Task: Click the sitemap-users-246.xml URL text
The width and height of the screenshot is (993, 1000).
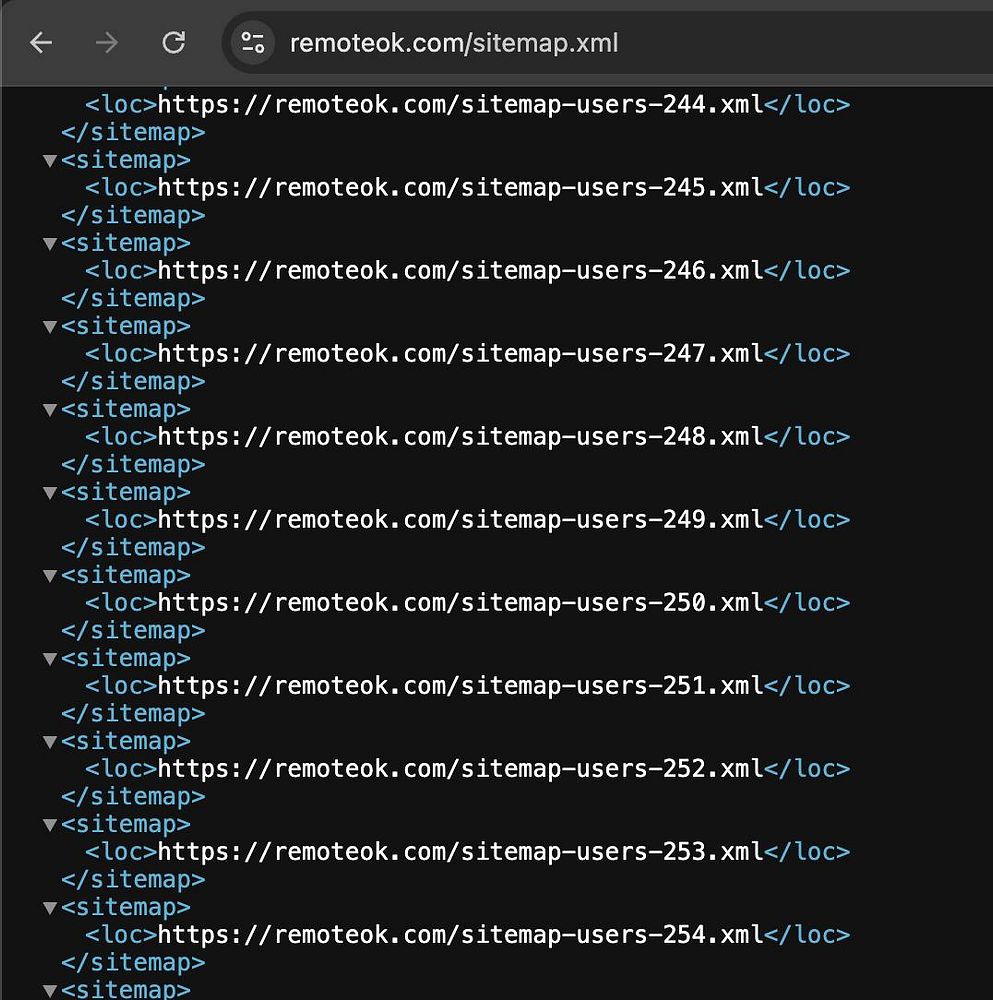Action: (460, 270)
